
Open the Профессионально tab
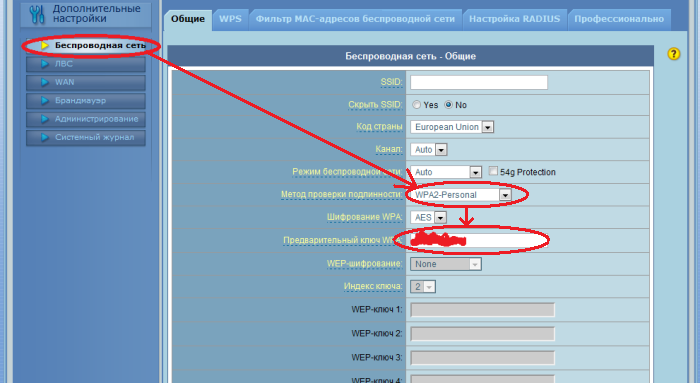click(x=619, y=19)
